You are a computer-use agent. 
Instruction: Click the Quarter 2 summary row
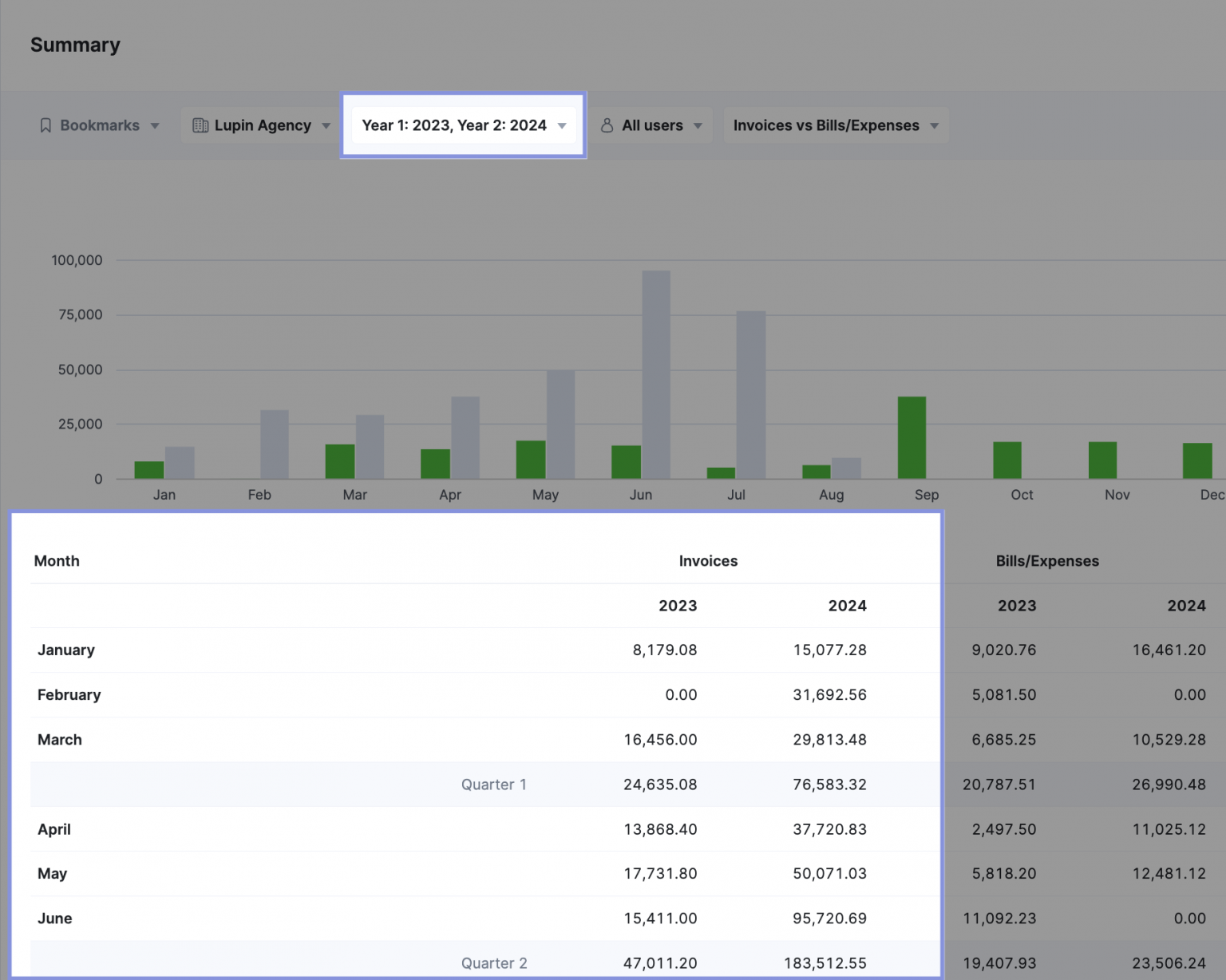[494, 963]
